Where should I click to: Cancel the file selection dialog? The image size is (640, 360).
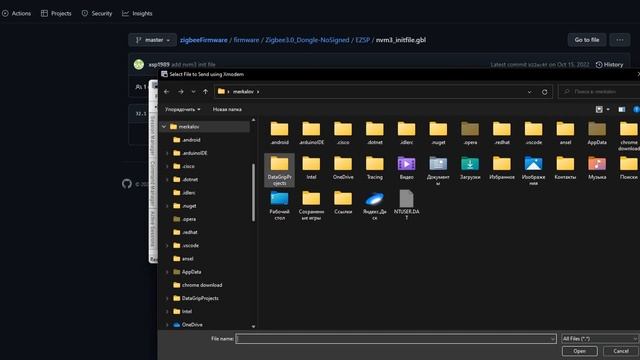[x=621, y=351]
